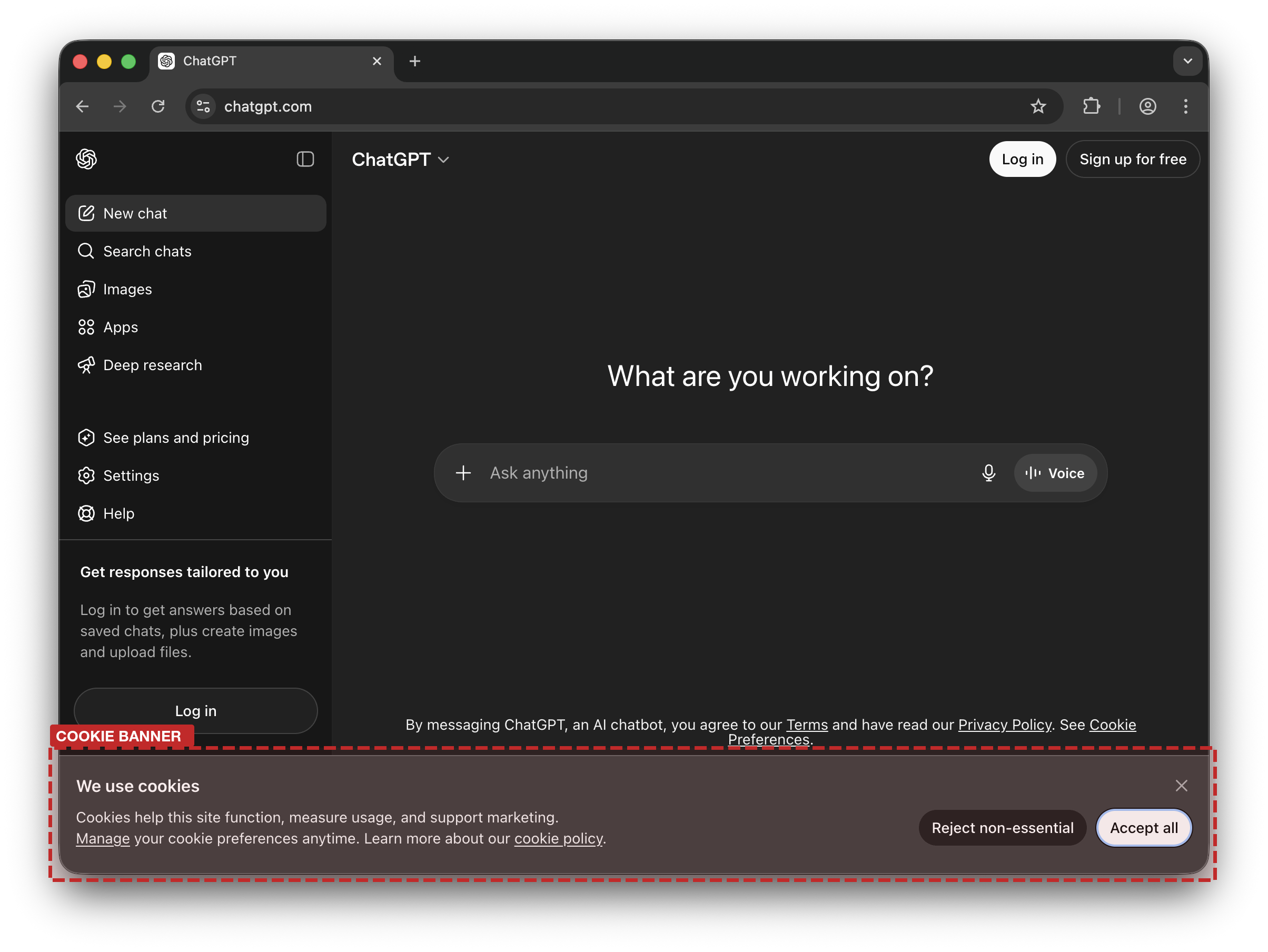
Task: Open the browser Extensions icon
Action: pyautogui.click(x=1092, y=106)
